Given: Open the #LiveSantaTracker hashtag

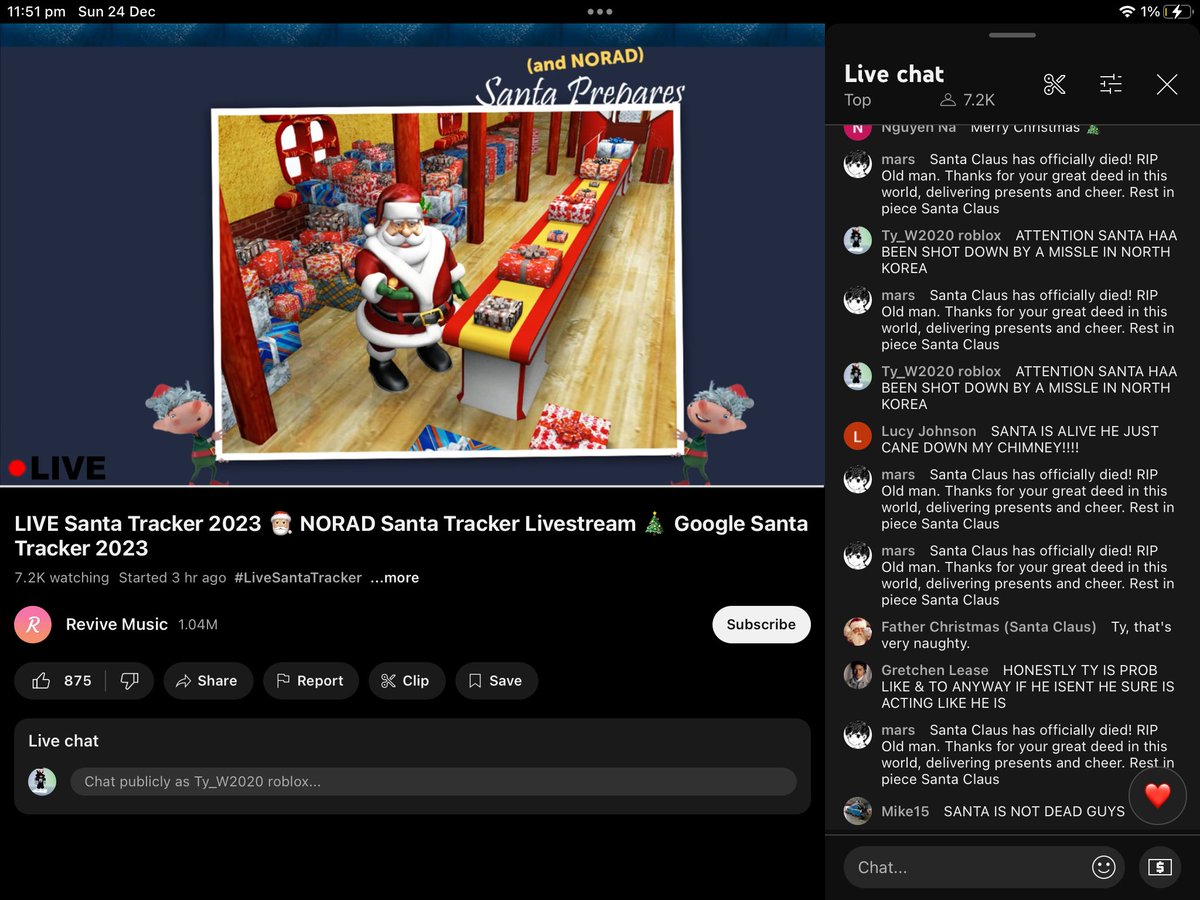Looking at the screenshot, I should point(298,578).
